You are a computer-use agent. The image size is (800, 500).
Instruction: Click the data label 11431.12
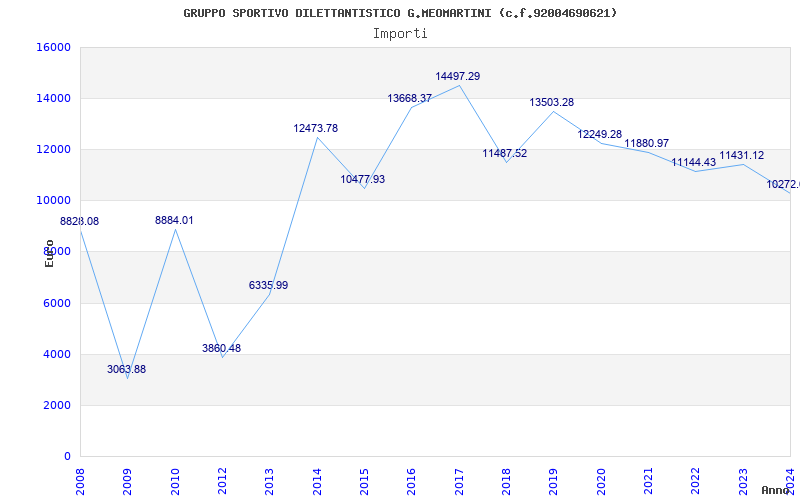coord(742,156)
